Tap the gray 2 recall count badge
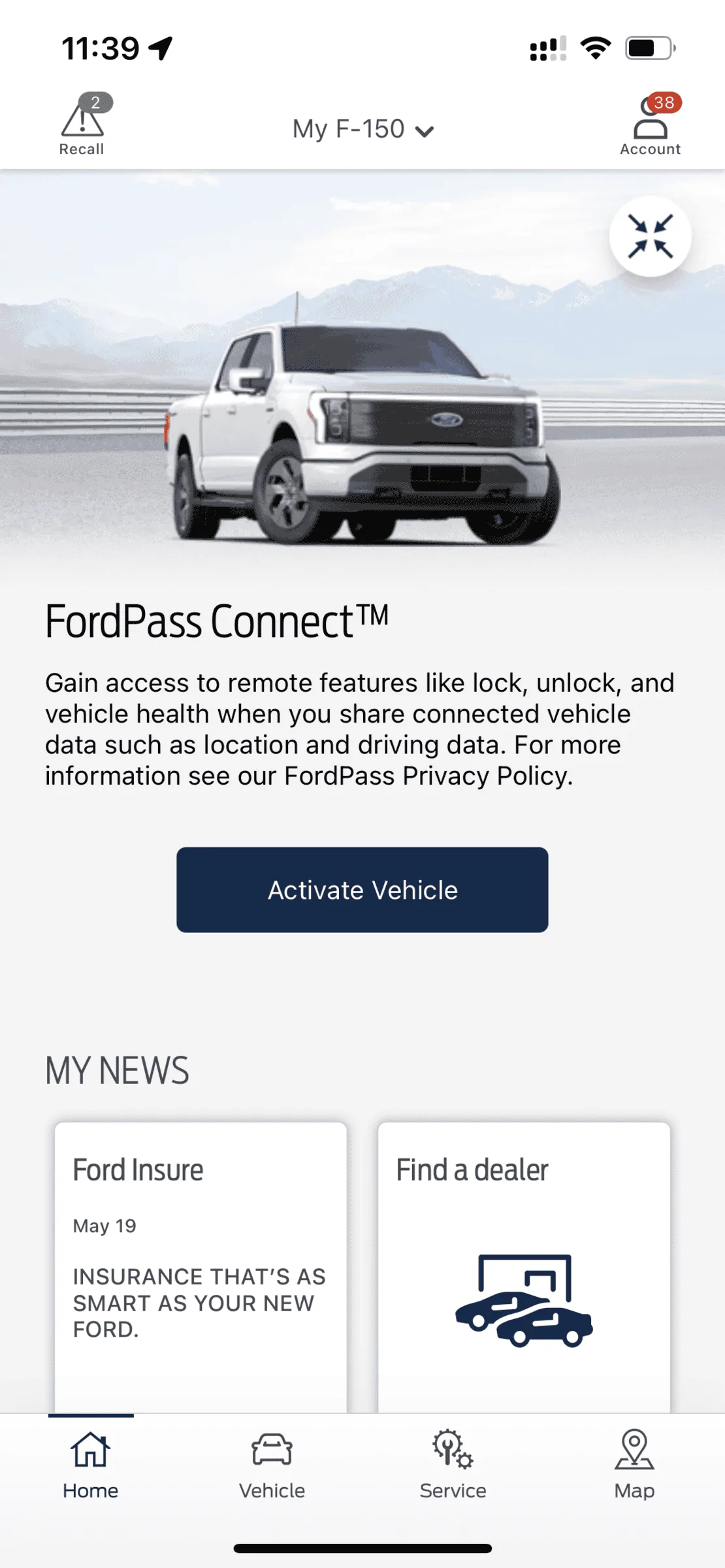 click(x=96, y=103)
